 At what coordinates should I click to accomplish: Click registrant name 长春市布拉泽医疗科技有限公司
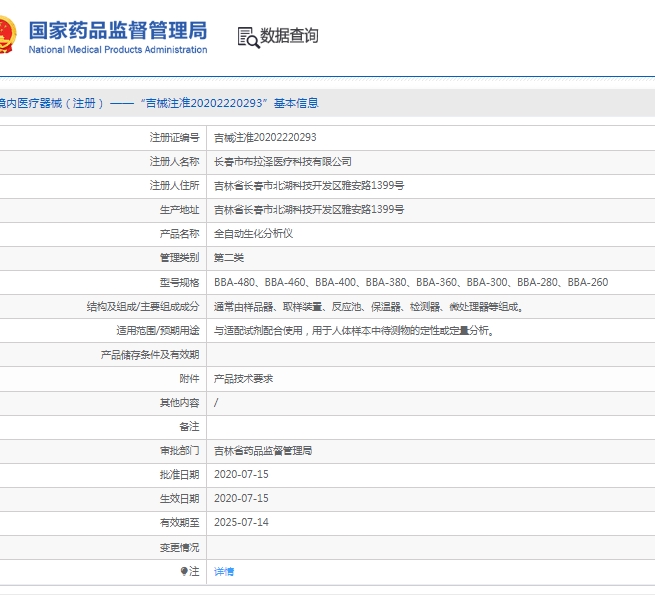[x=283, y=162]
